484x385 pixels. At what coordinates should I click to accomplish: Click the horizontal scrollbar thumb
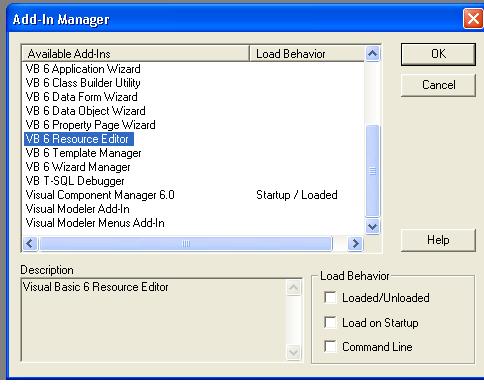(186, 243)
